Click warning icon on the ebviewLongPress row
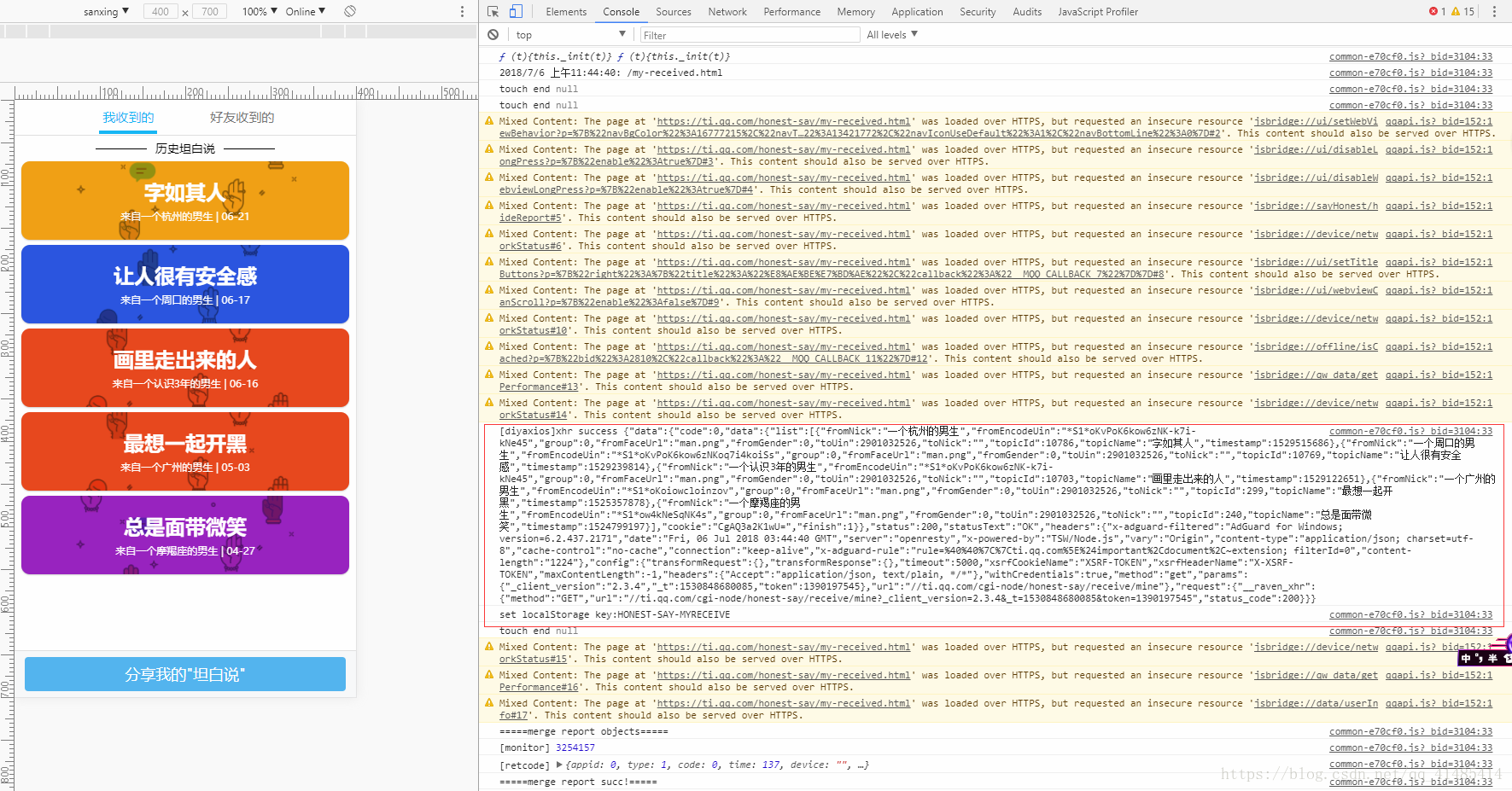This screenshot has height=791, width=1512. tap(489, 177)
